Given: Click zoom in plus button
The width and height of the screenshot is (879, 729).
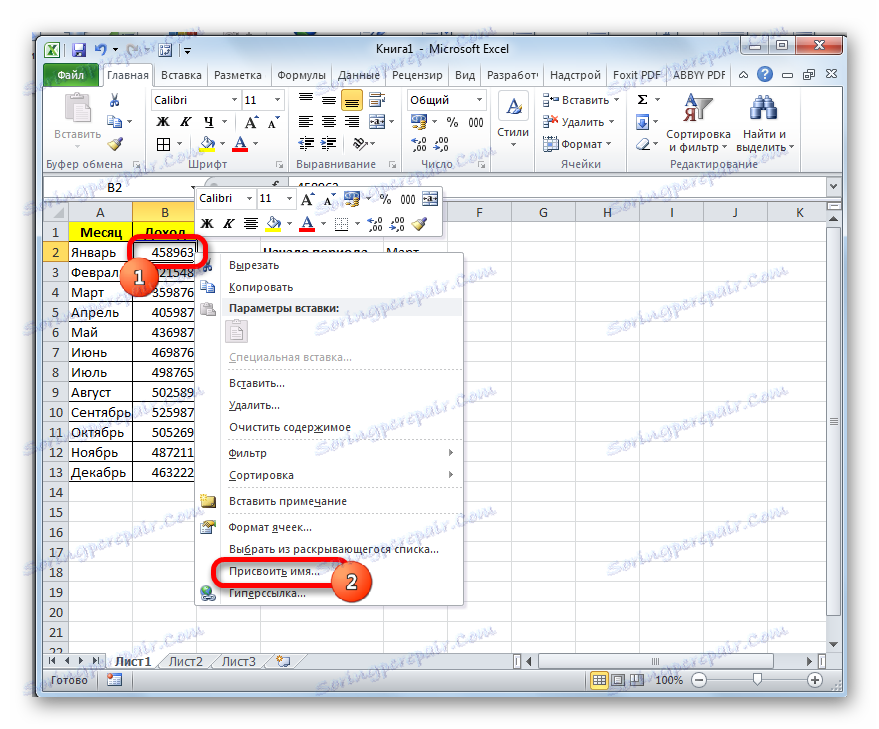Looking at the screenshot, I should point(815,680).
